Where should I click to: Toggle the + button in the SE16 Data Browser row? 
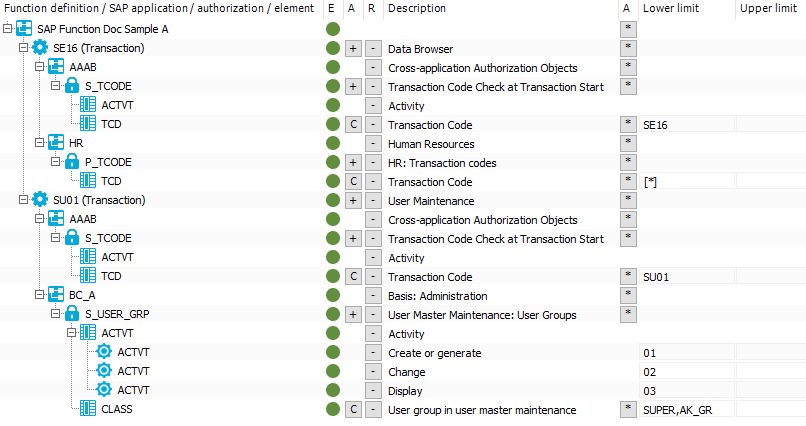pyautogui.click(x=353, y=48)
